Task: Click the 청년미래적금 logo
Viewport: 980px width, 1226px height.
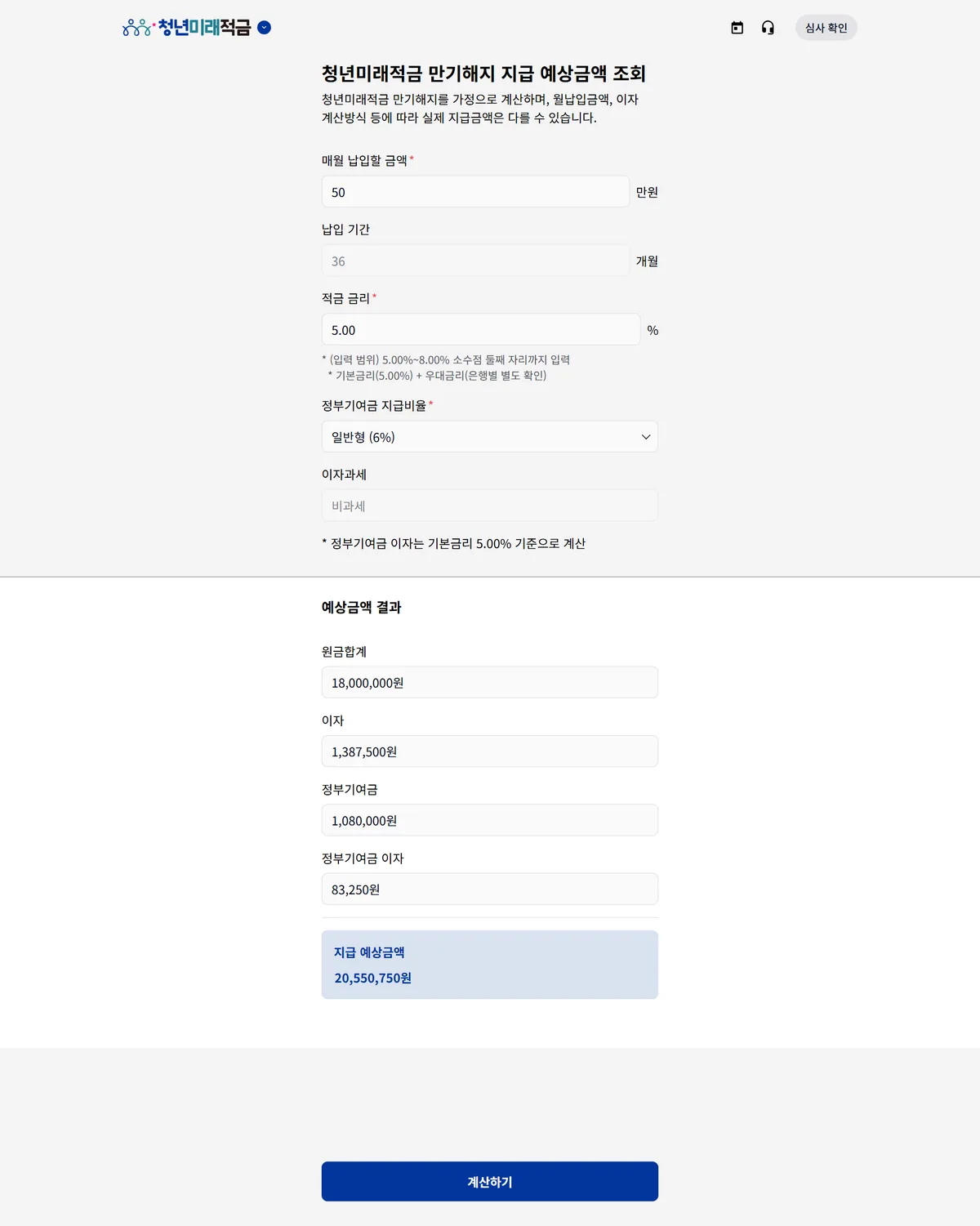Action: click(187, 28)
